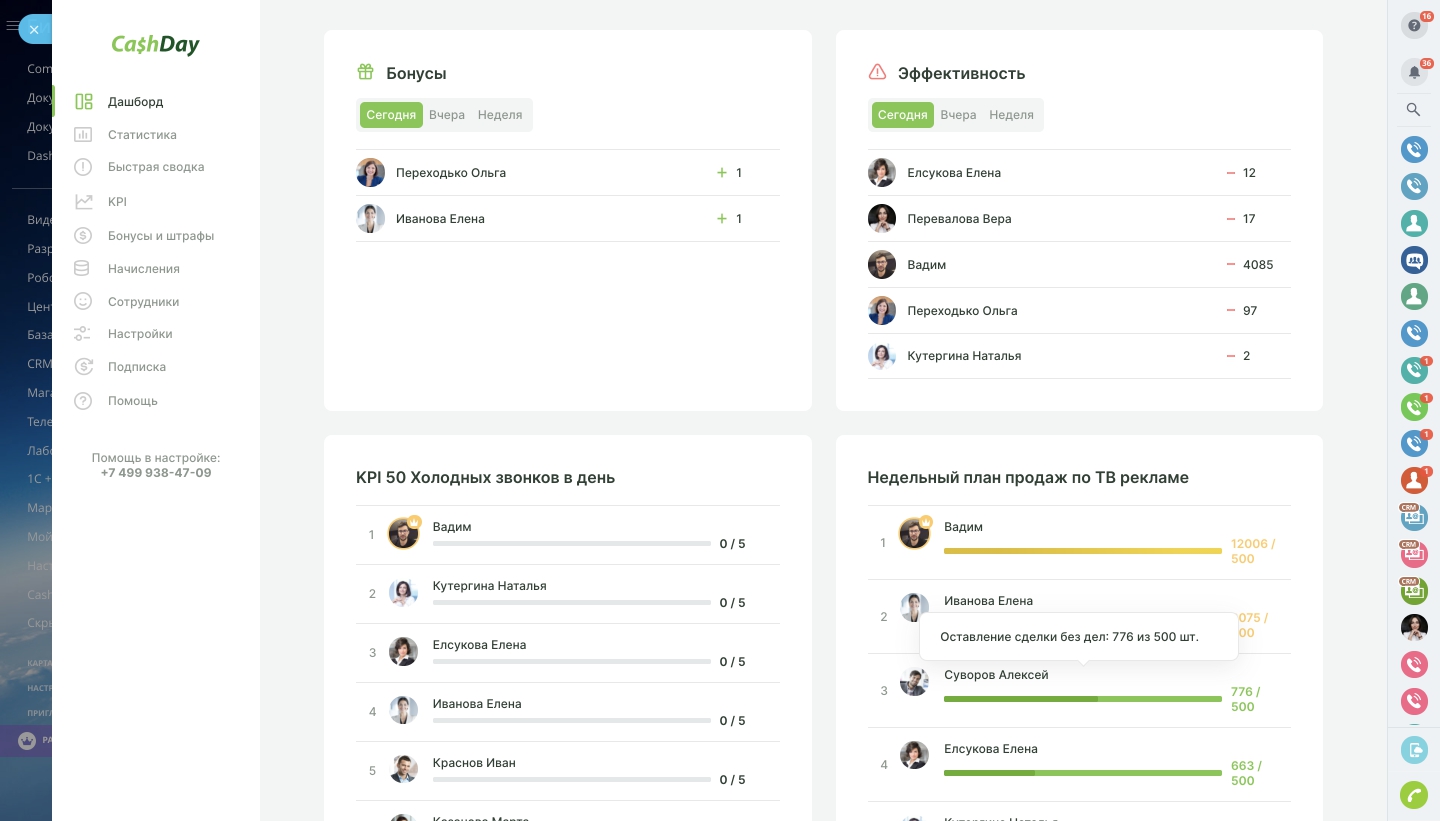Select Сегодня in Эффективность panel
Viewport: 1440px width, 821px height.
tap(902, 115)
